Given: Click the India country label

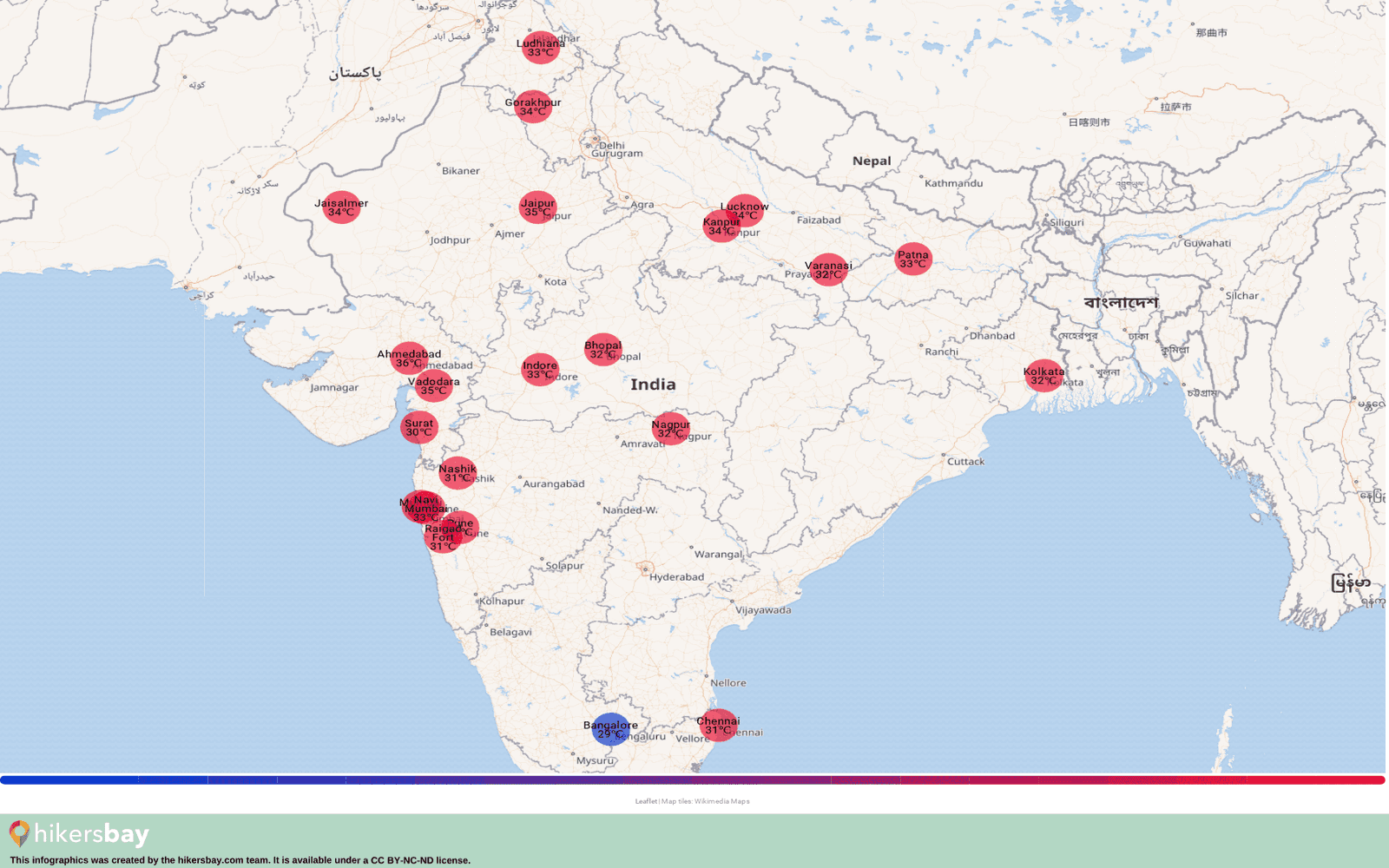Looking at the screenshot, I should click(653, 385).
